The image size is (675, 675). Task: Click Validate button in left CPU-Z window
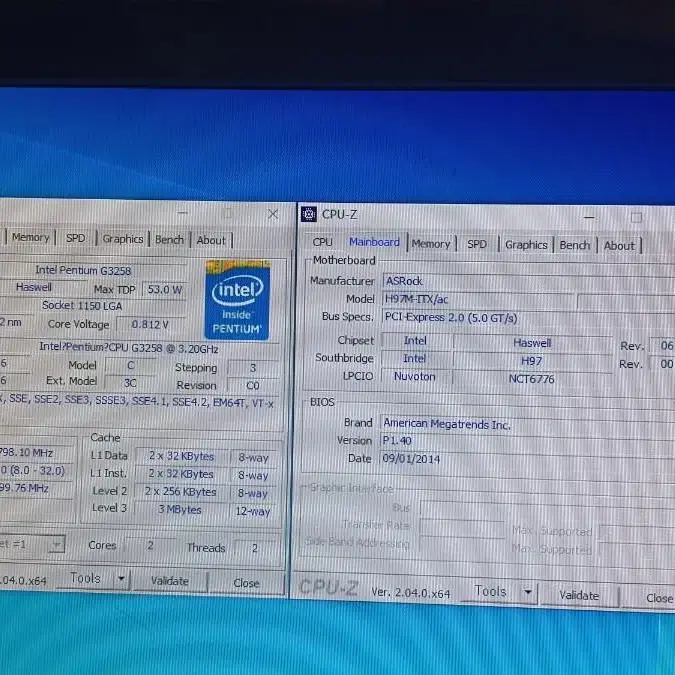[170, 581]
